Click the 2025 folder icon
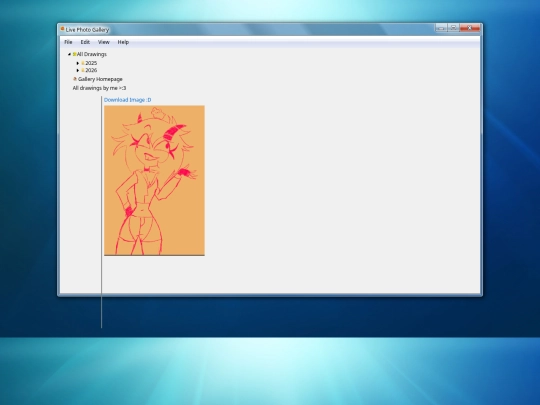The image size is (540, 405). tap(83, 63)
